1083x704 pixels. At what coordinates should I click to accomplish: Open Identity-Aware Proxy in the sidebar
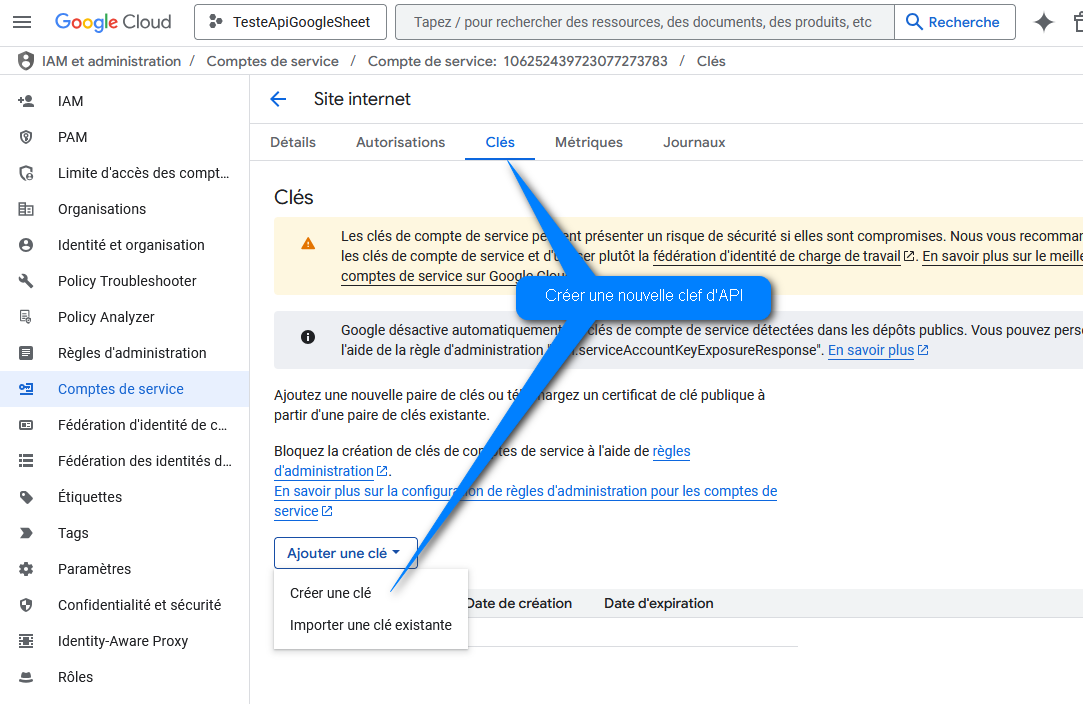[124, 640]
